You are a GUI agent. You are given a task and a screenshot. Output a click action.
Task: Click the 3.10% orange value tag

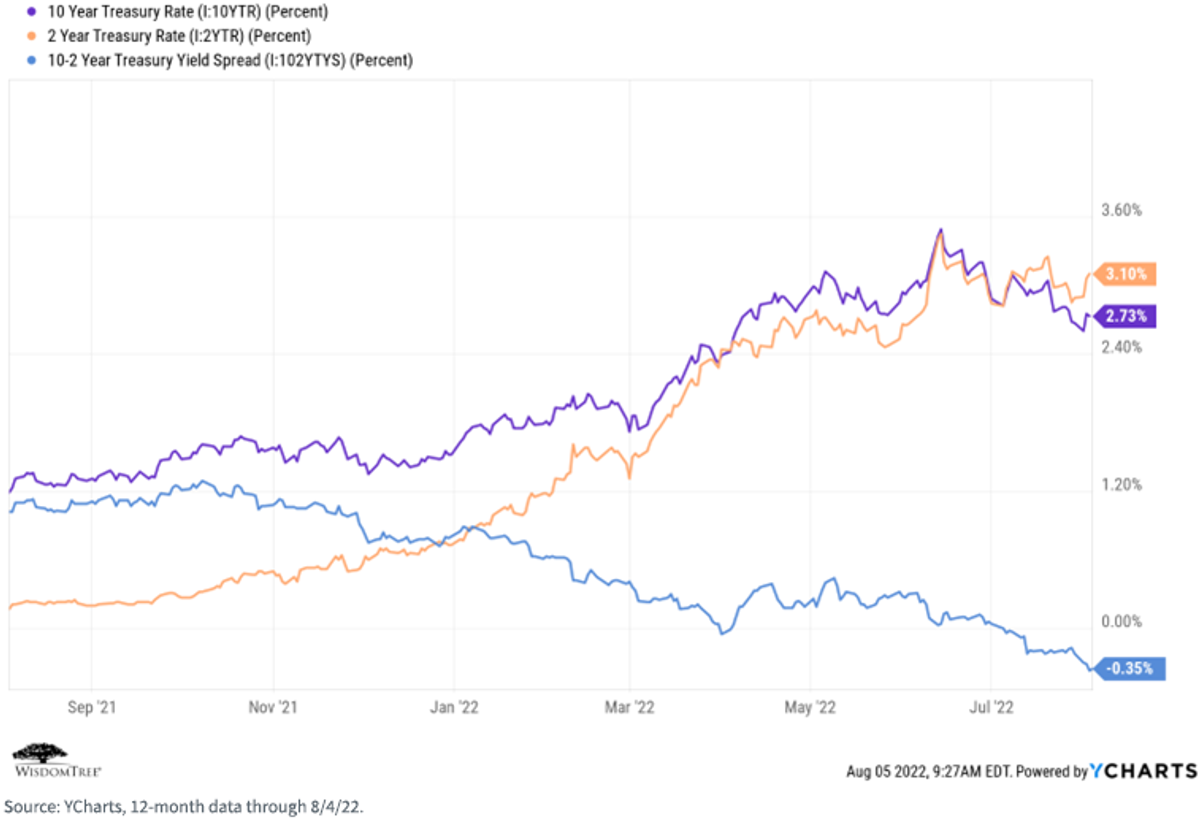click(1126, 274)
